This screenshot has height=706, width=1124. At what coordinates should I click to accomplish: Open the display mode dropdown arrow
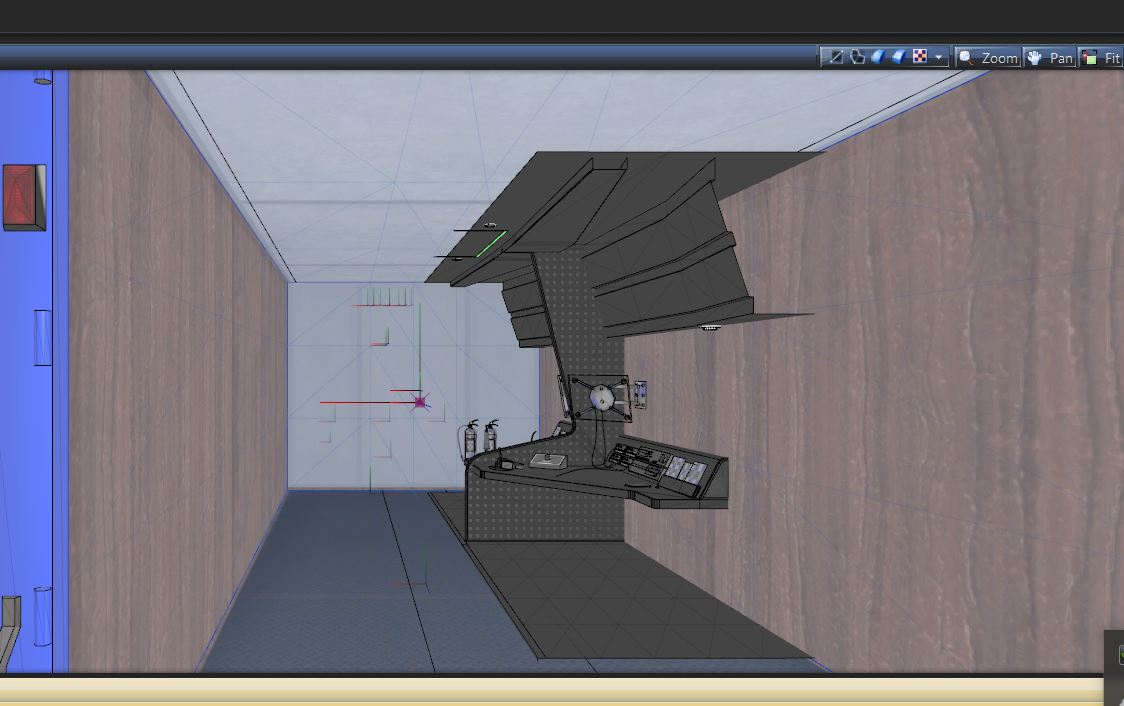tap(938, 57)
